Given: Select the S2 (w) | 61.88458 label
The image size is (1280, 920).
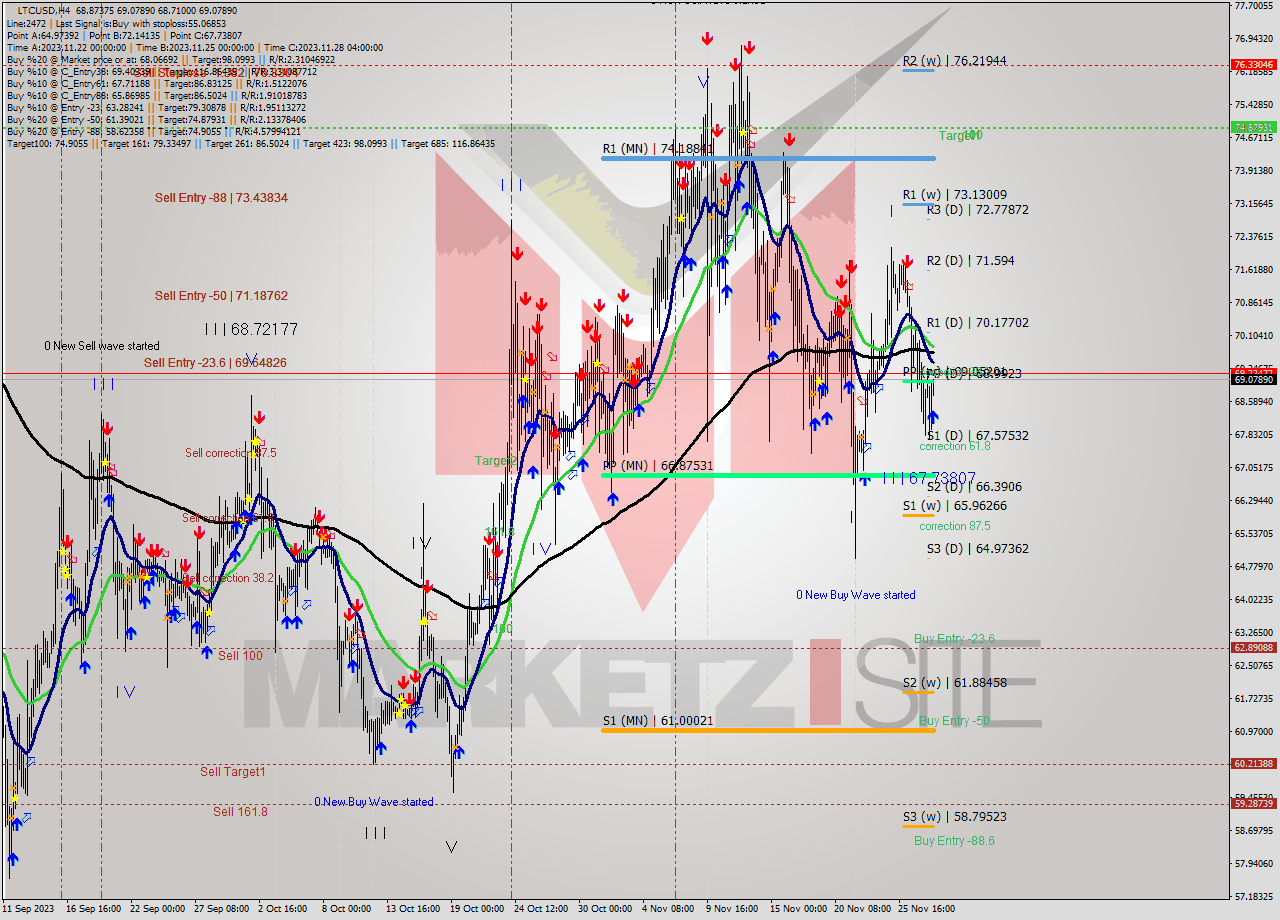Looking at the screenshot, I should coord(954,683).
